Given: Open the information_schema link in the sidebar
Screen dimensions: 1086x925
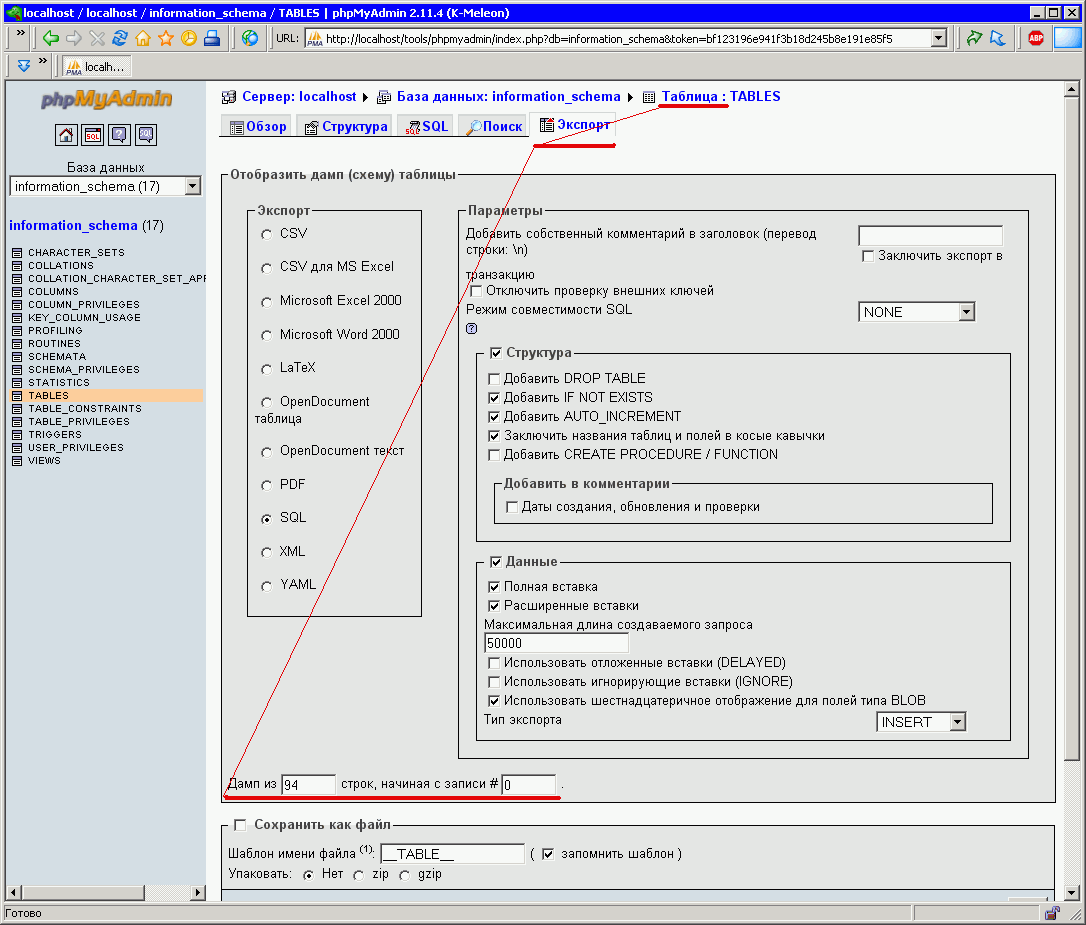Looking at the screenshot, I should tap(73, 226).
